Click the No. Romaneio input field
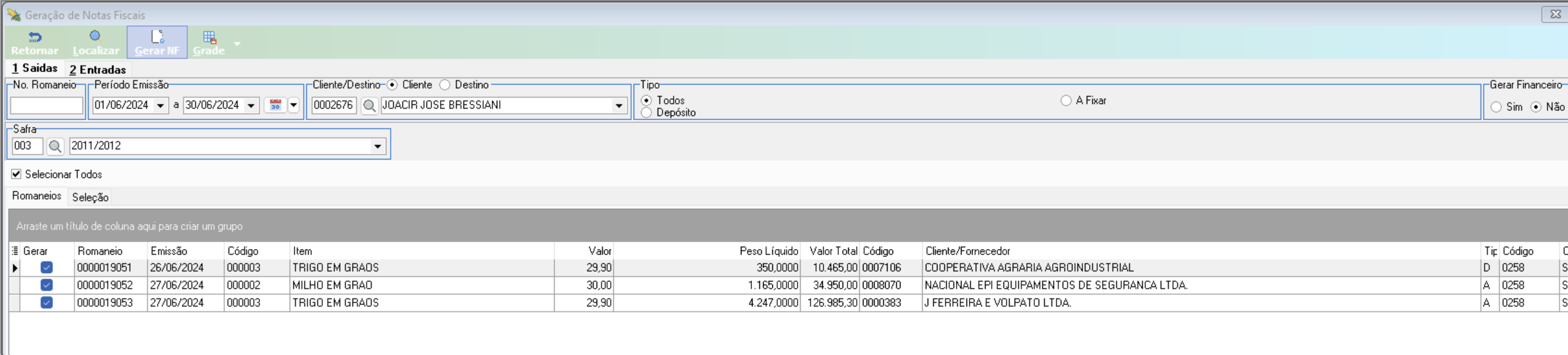This screenshot has height=355, width=1568. (46, 105)
